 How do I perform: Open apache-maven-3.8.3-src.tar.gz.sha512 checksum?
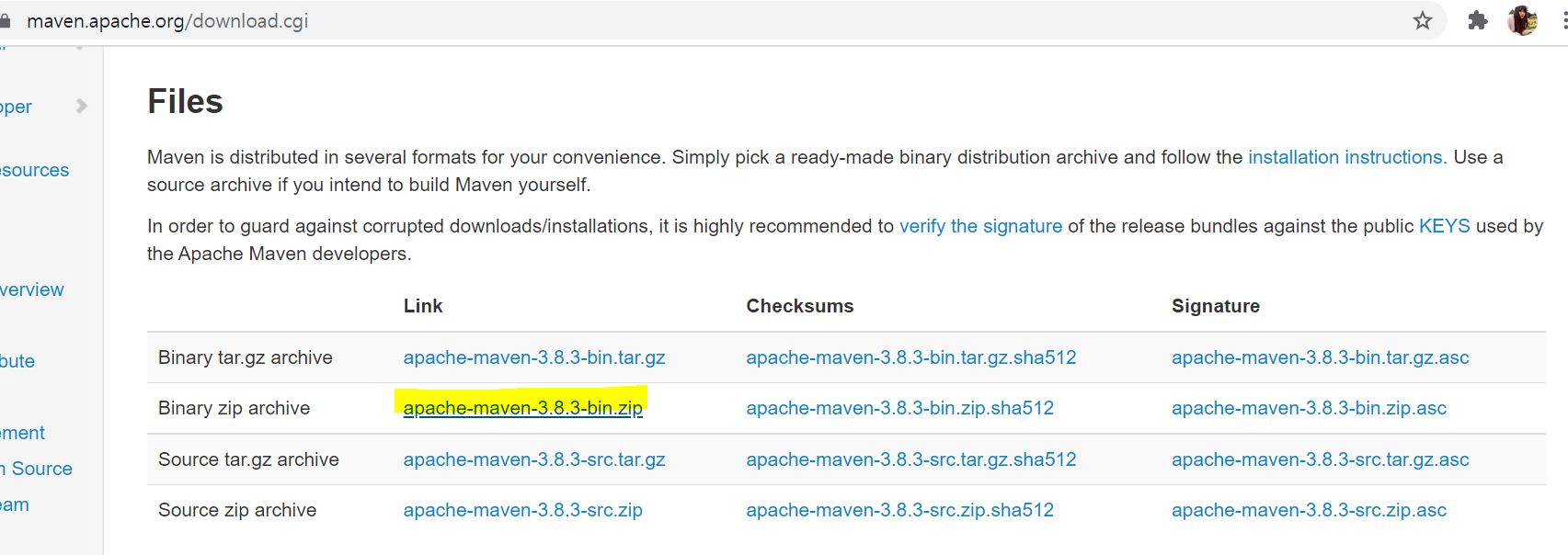[911, 459]
